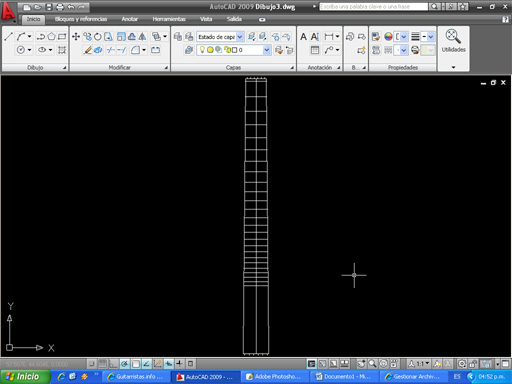The image size is (512, 384).
Task: Activate the Mirror tool in Modificar
Action: click(143, 36)
